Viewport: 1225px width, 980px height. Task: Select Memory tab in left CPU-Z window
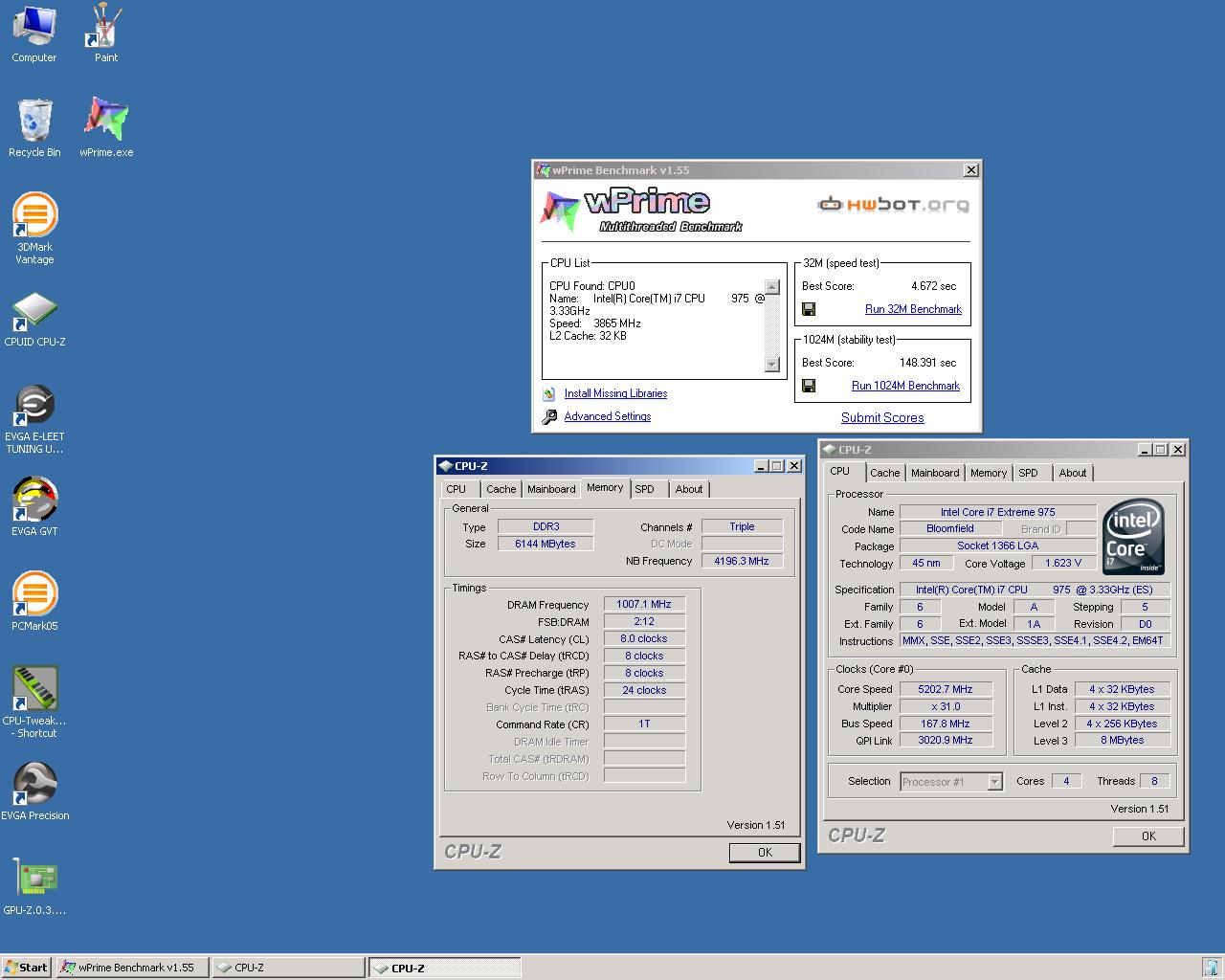coord(605,487)
